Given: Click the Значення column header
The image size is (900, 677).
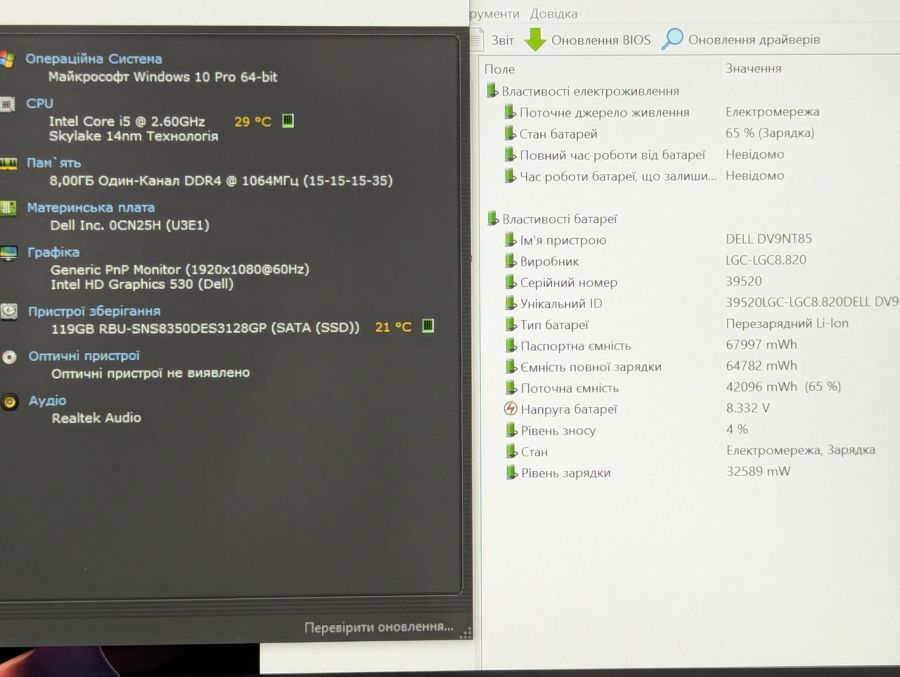Looking at the screenshot, I should click(x=754, y=68).
